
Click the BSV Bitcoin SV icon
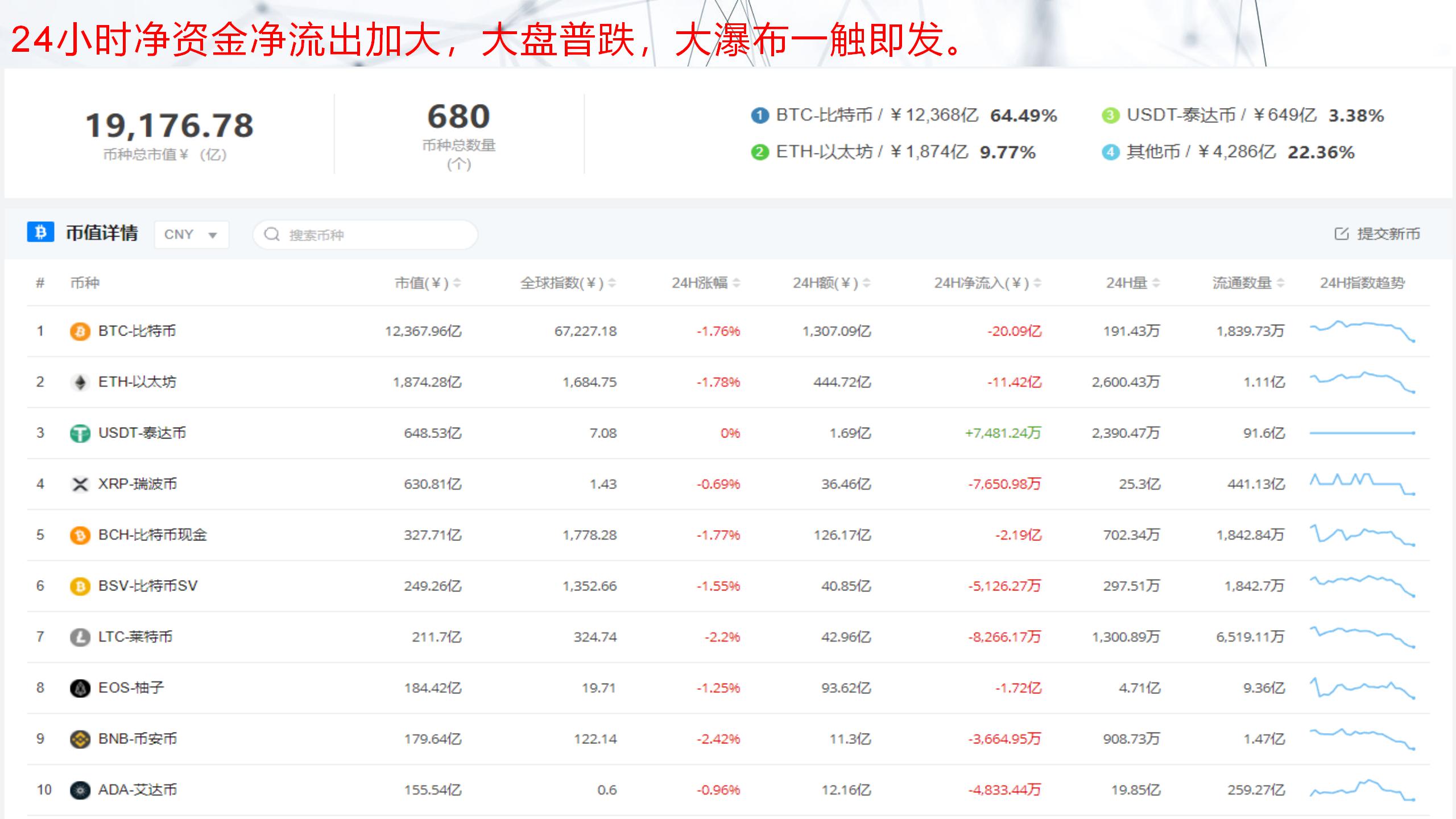(80, 586)
